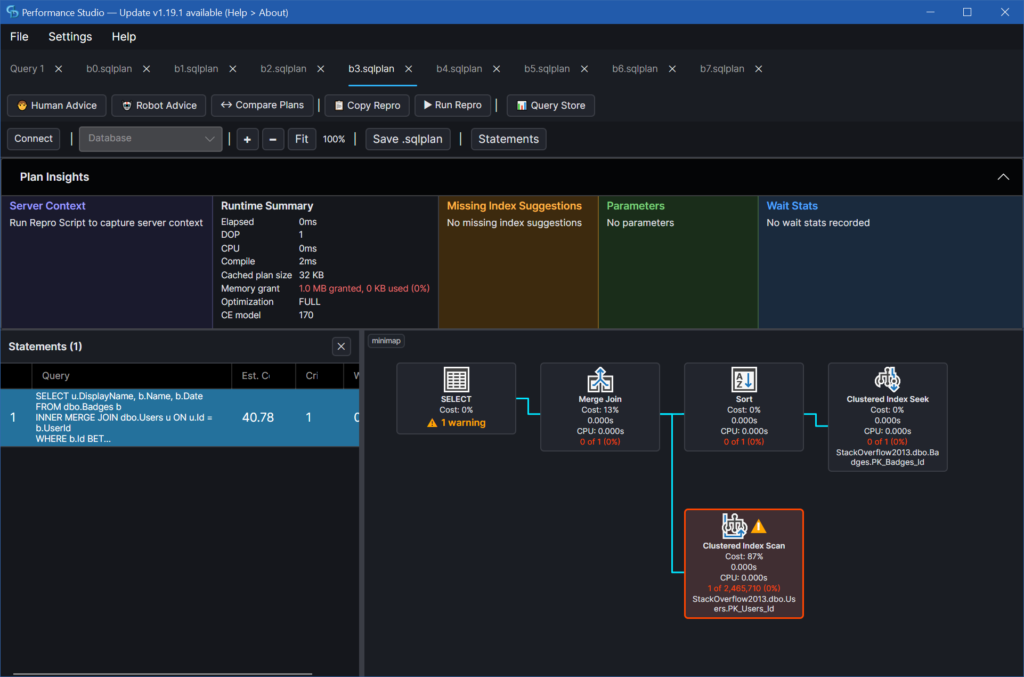Click the SELECT operator table icon

(456, 379)
